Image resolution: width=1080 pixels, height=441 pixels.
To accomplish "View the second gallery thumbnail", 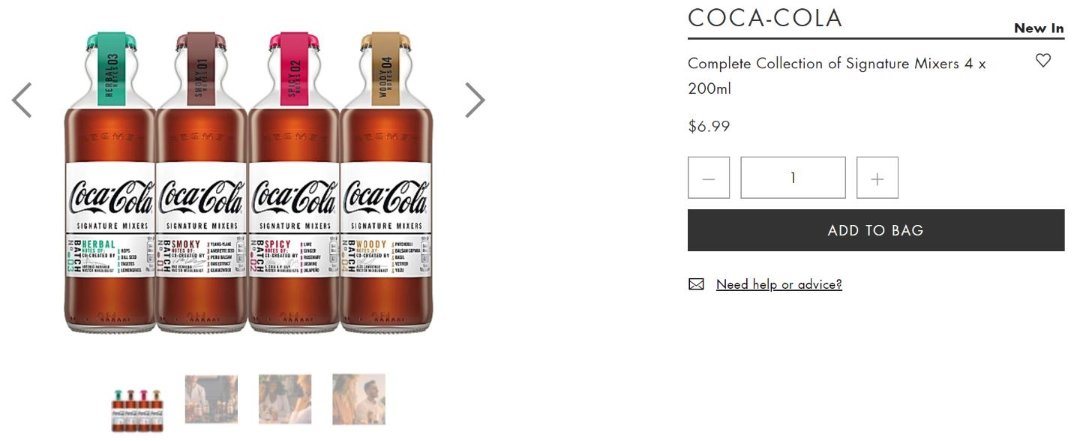I will tap(211, 399).
